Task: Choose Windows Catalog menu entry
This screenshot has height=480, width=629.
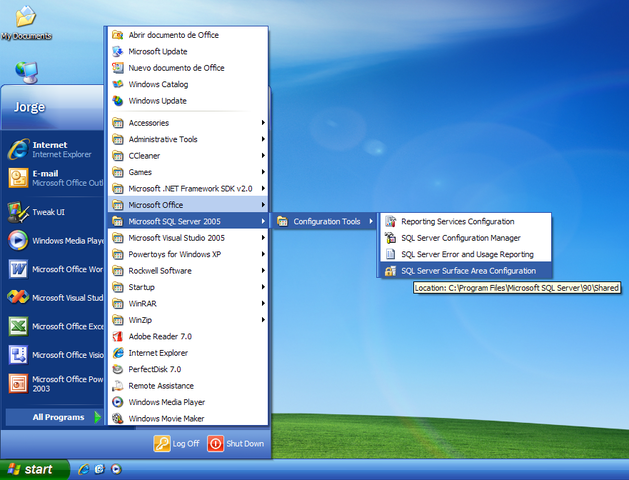Action: point(188,84)
